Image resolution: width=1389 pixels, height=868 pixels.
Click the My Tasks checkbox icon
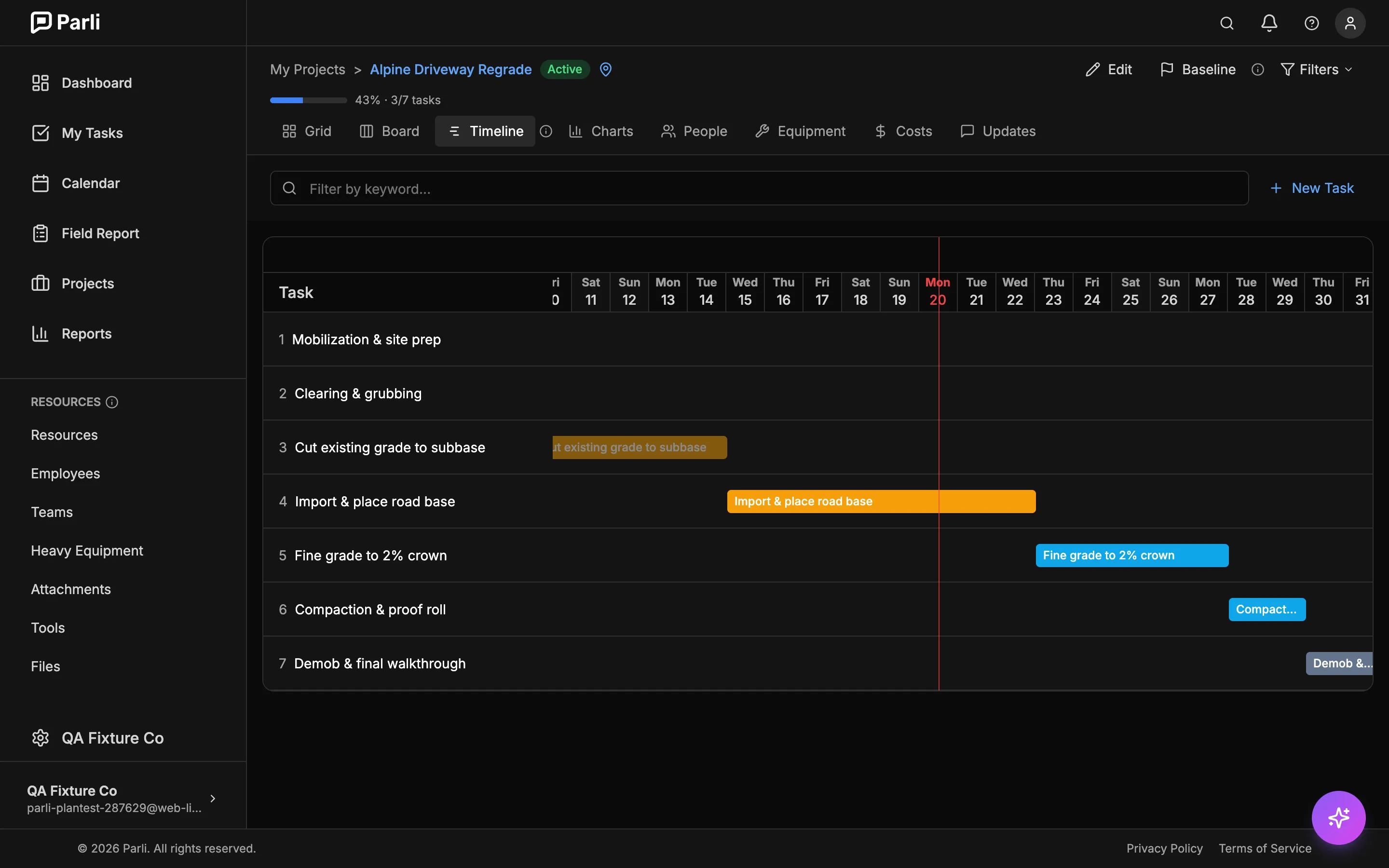click(x=40, y=133)
